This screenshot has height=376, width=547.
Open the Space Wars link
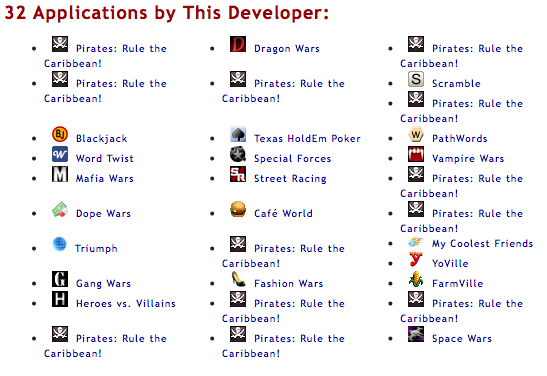coord(462,339)
